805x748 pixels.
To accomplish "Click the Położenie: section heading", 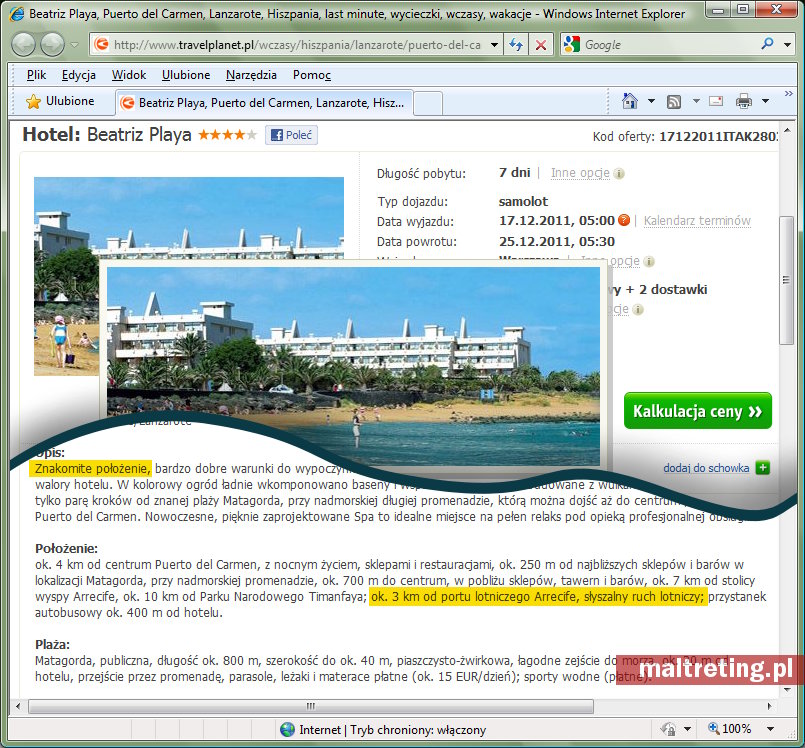I will 66,548.
